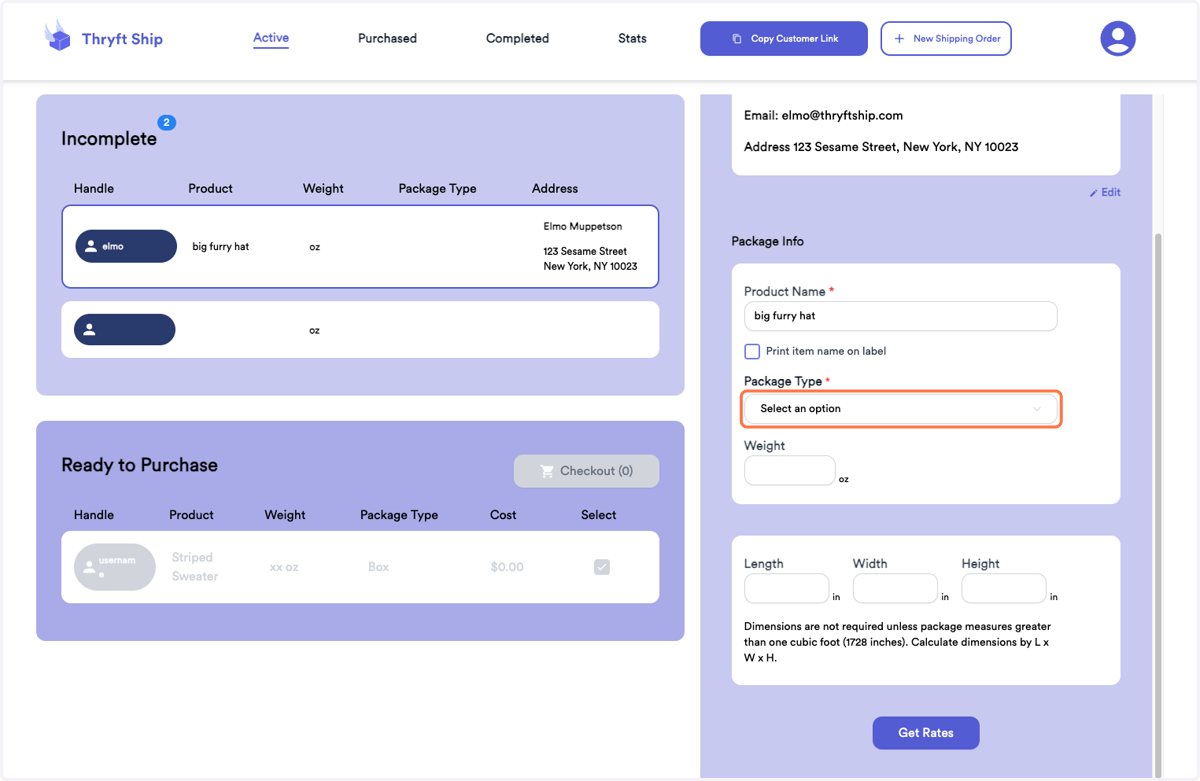Image resolution: width=1200 pixels, height=781 pixels.
Task: Click the Thryft Ship logo icon
Action: (58, 36)
